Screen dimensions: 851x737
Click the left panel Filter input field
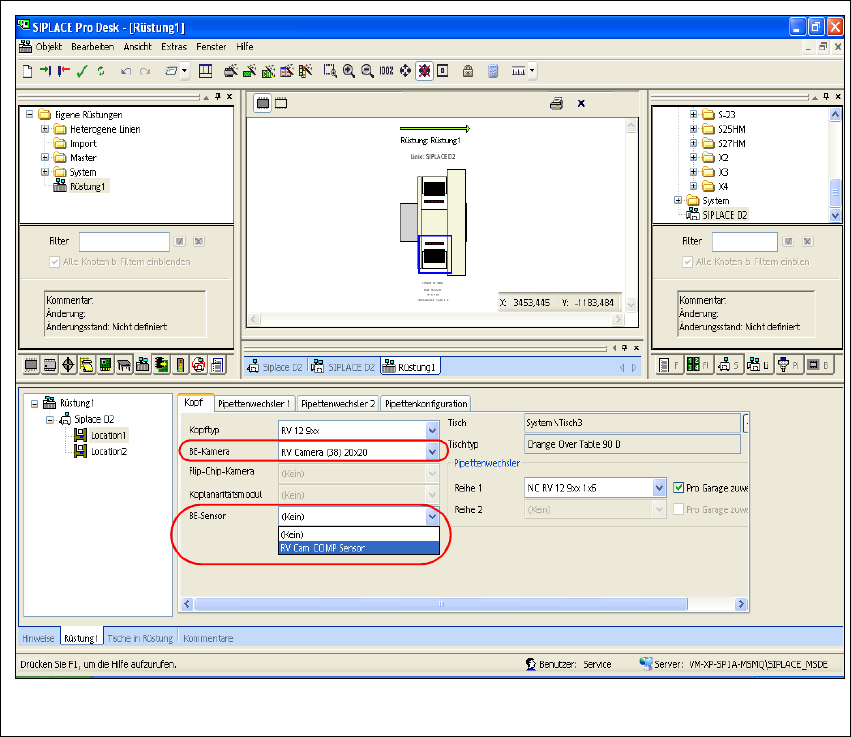click(124, 242)
